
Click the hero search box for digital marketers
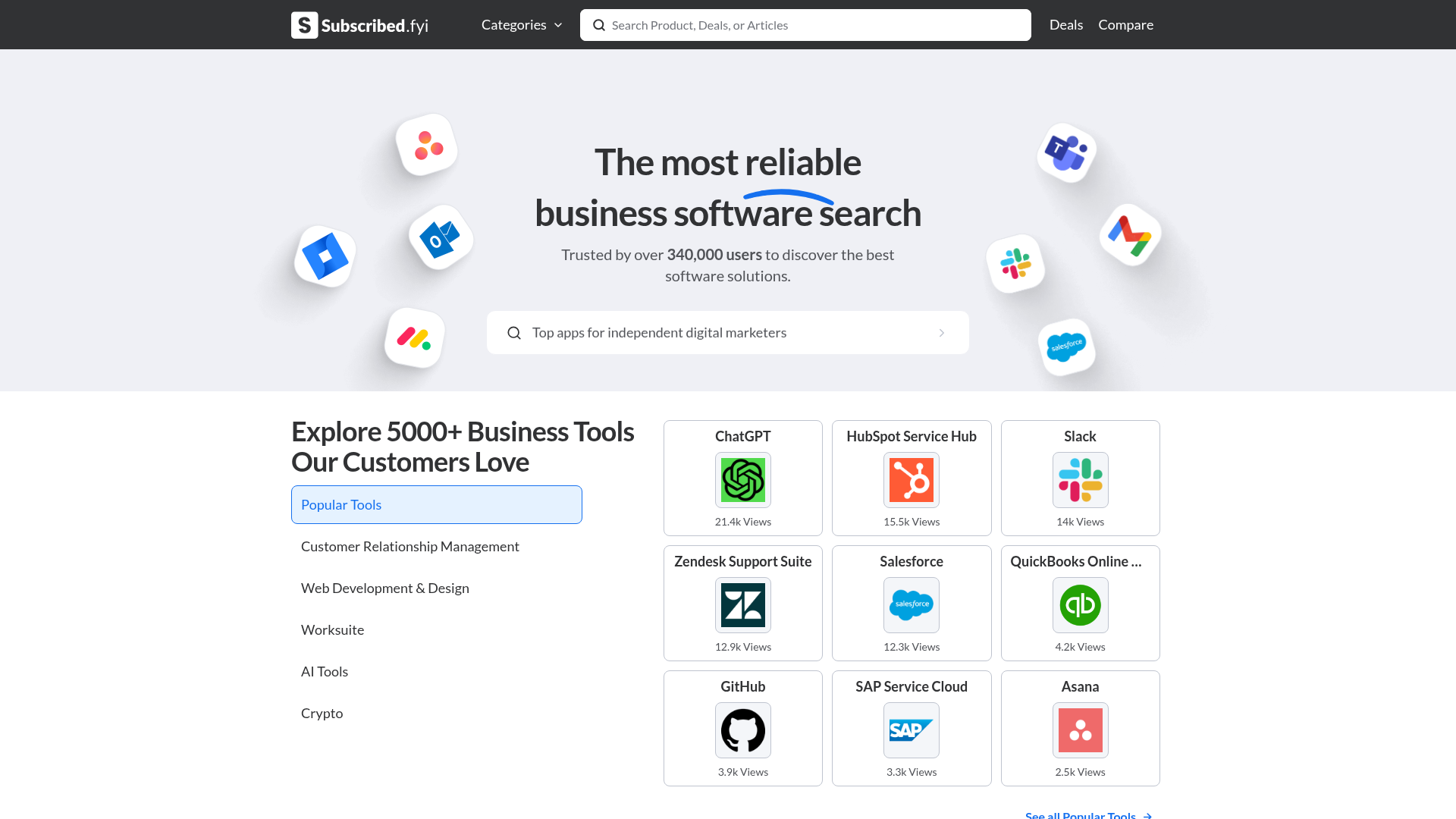point(728,332)
